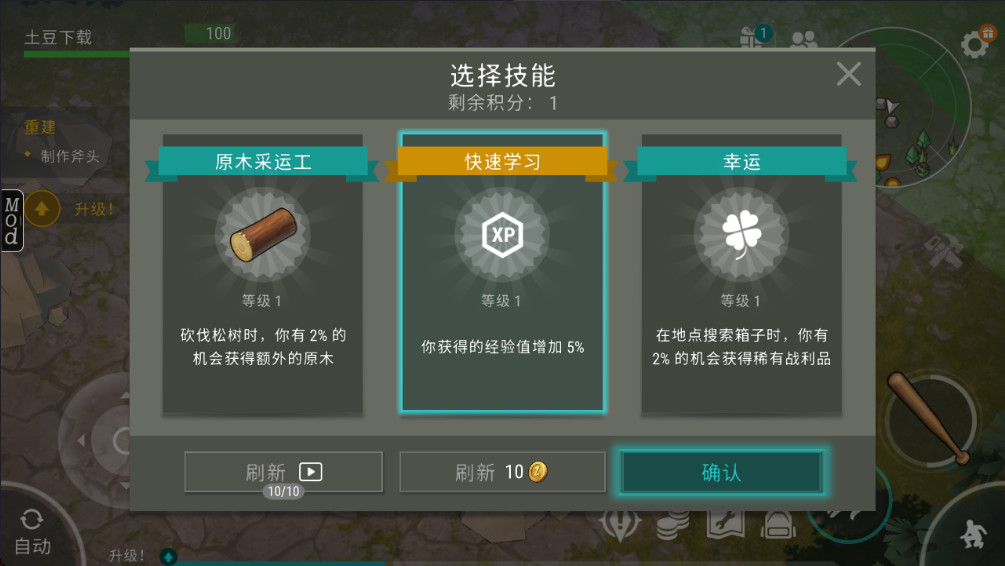Select the 原木采运工 log skill icon
Image resolution: width=1005 pixels, height=566 pixels.
pos(263,235)
